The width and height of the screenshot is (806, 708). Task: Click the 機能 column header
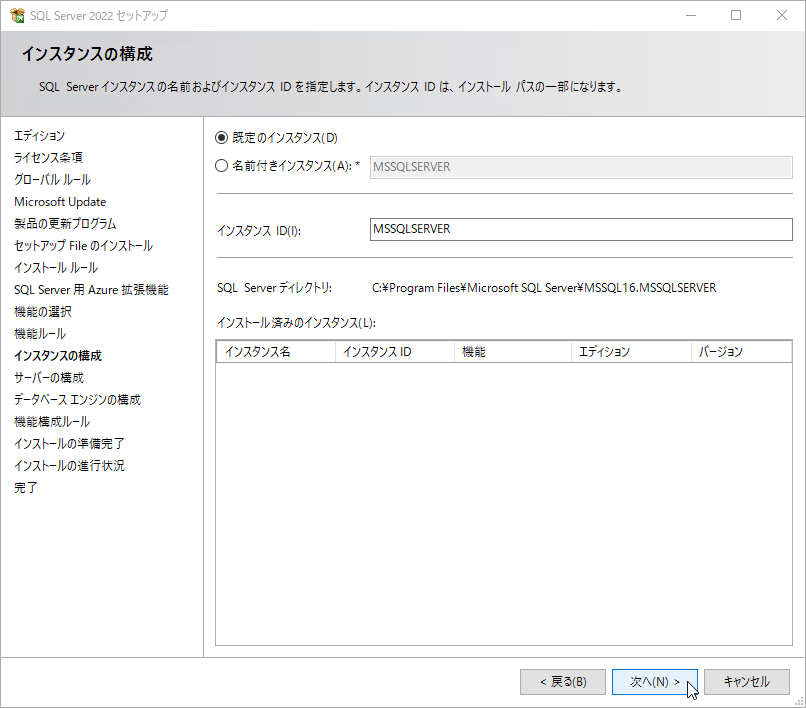click(x=511, y=352)
